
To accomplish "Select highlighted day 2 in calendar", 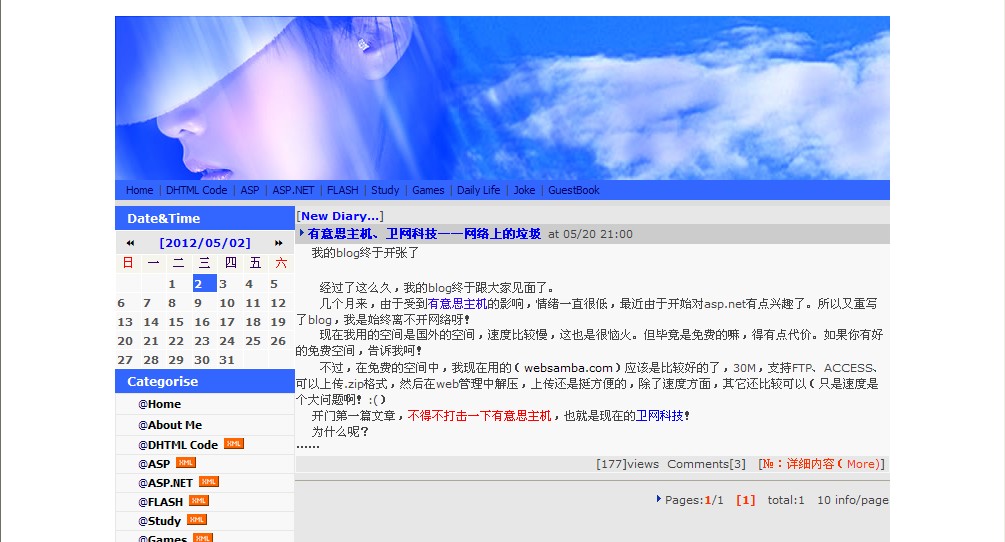I will pyautogui.click(x=204, y=283).
